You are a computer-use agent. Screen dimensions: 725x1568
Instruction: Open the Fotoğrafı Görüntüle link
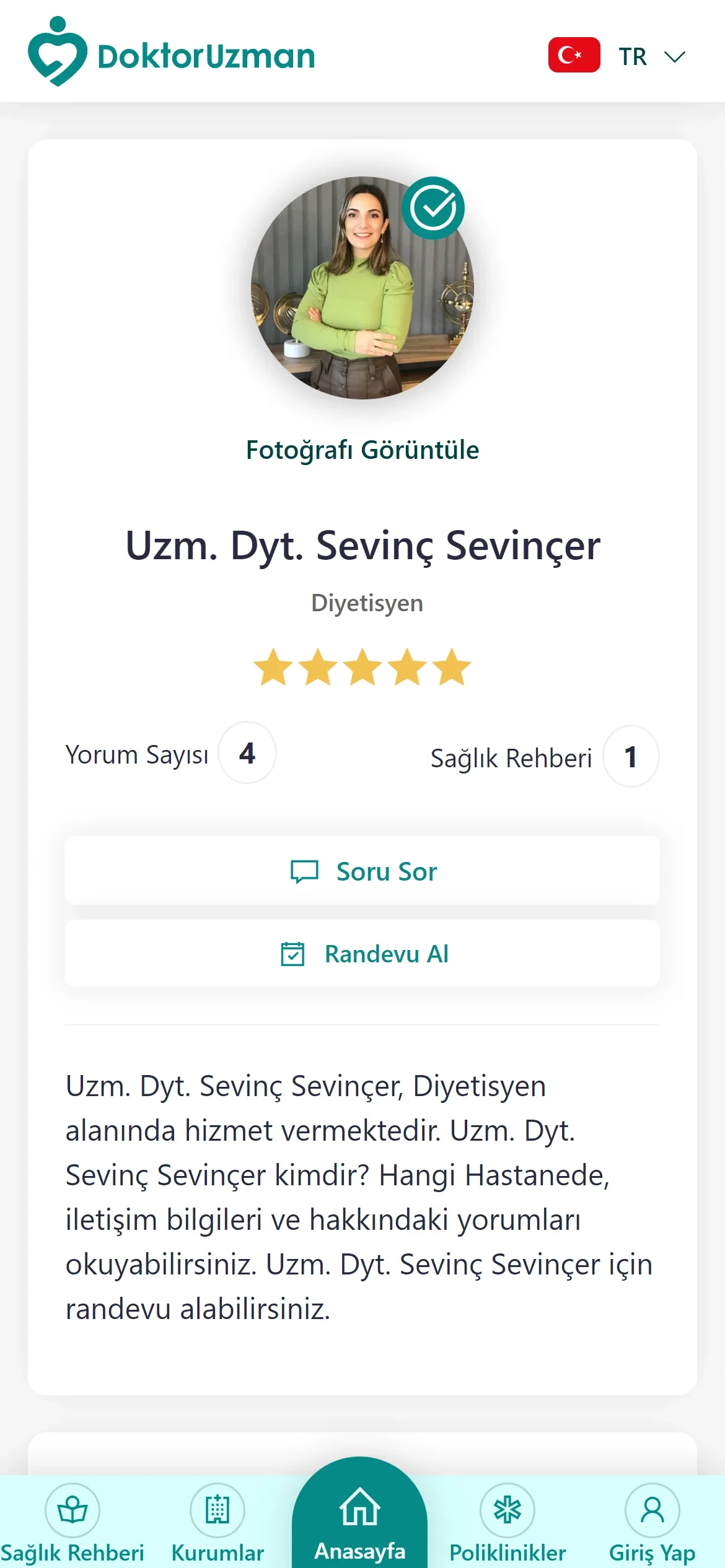(x=362, y=450)
